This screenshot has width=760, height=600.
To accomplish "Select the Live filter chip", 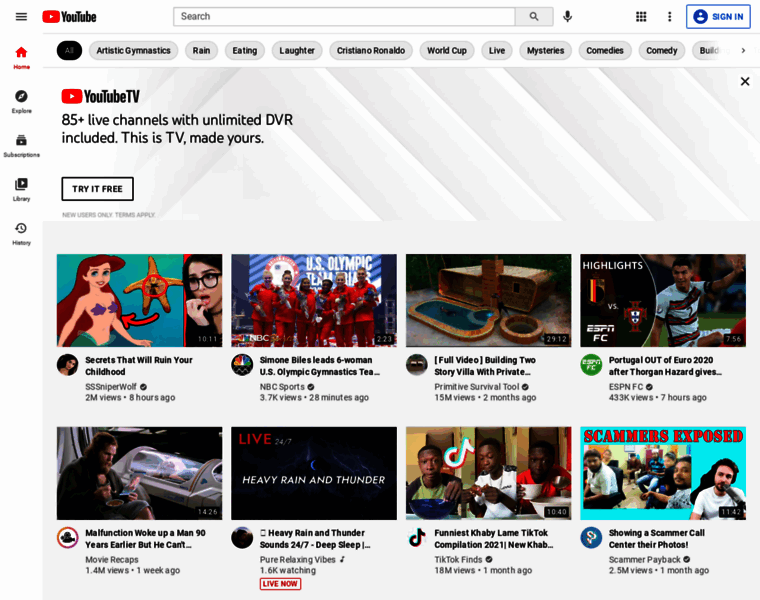I will click(x=497, y=50).
